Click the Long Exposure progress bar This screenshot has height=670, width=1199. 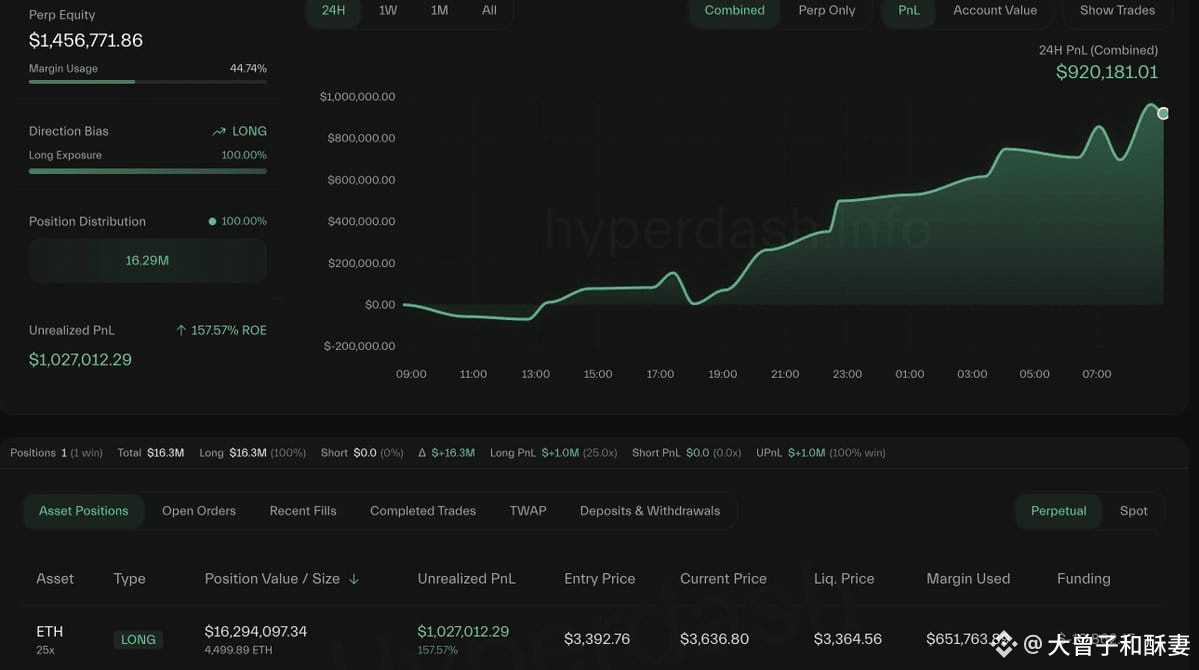point(148,171)
